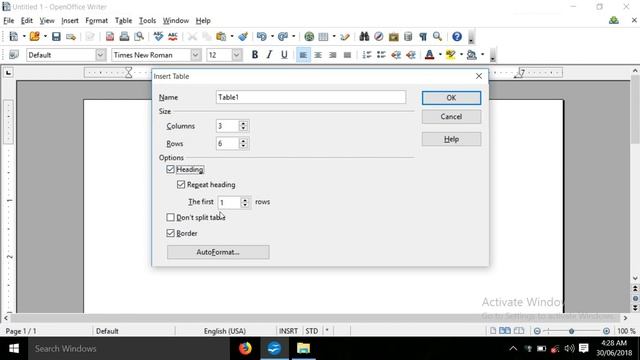Align text left
This screenshot has width=640, height=360.
pyautogui.click(x=303, y=55)
